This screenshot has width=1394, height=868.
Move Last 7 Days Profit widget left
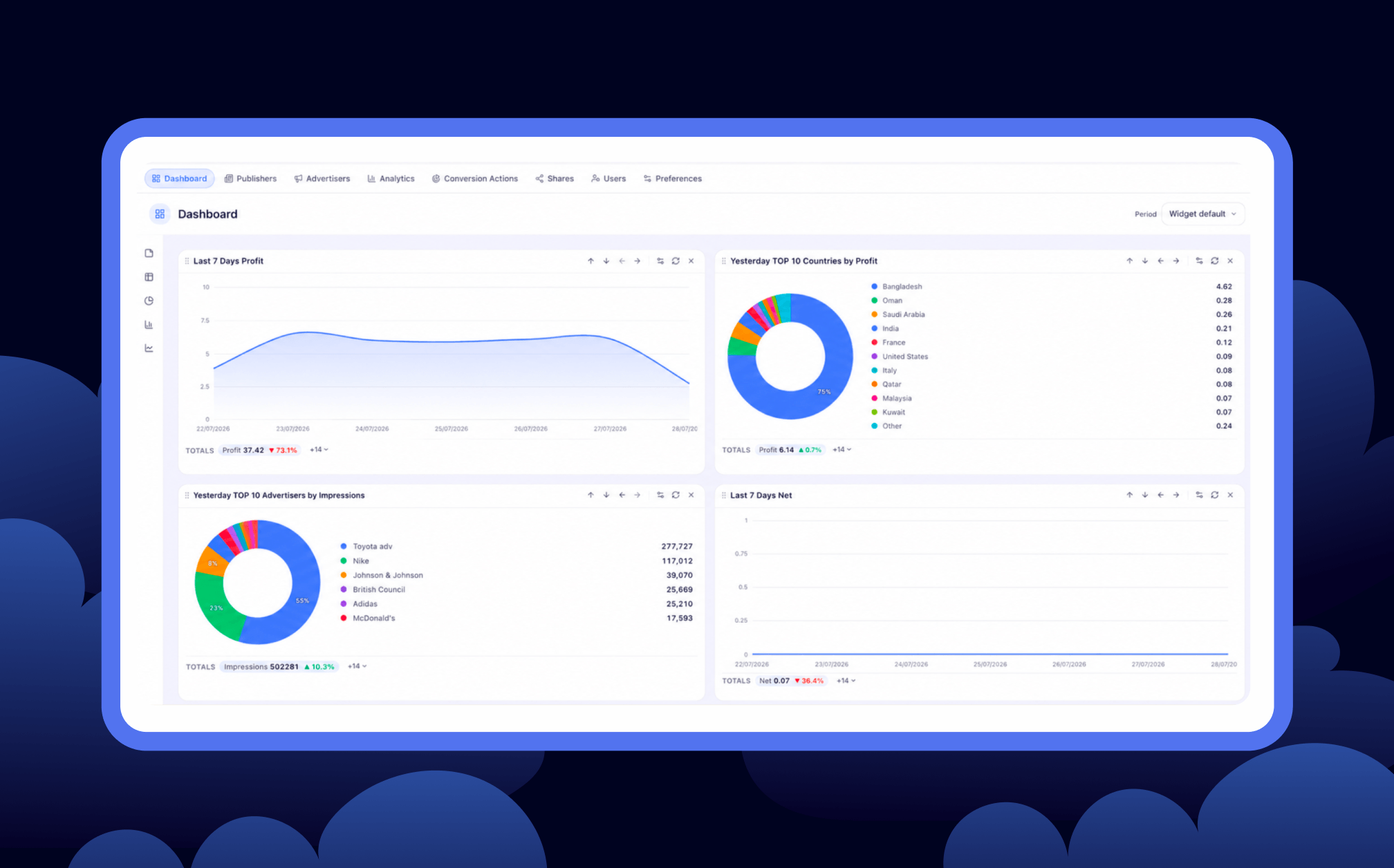(x=622, y=261)
